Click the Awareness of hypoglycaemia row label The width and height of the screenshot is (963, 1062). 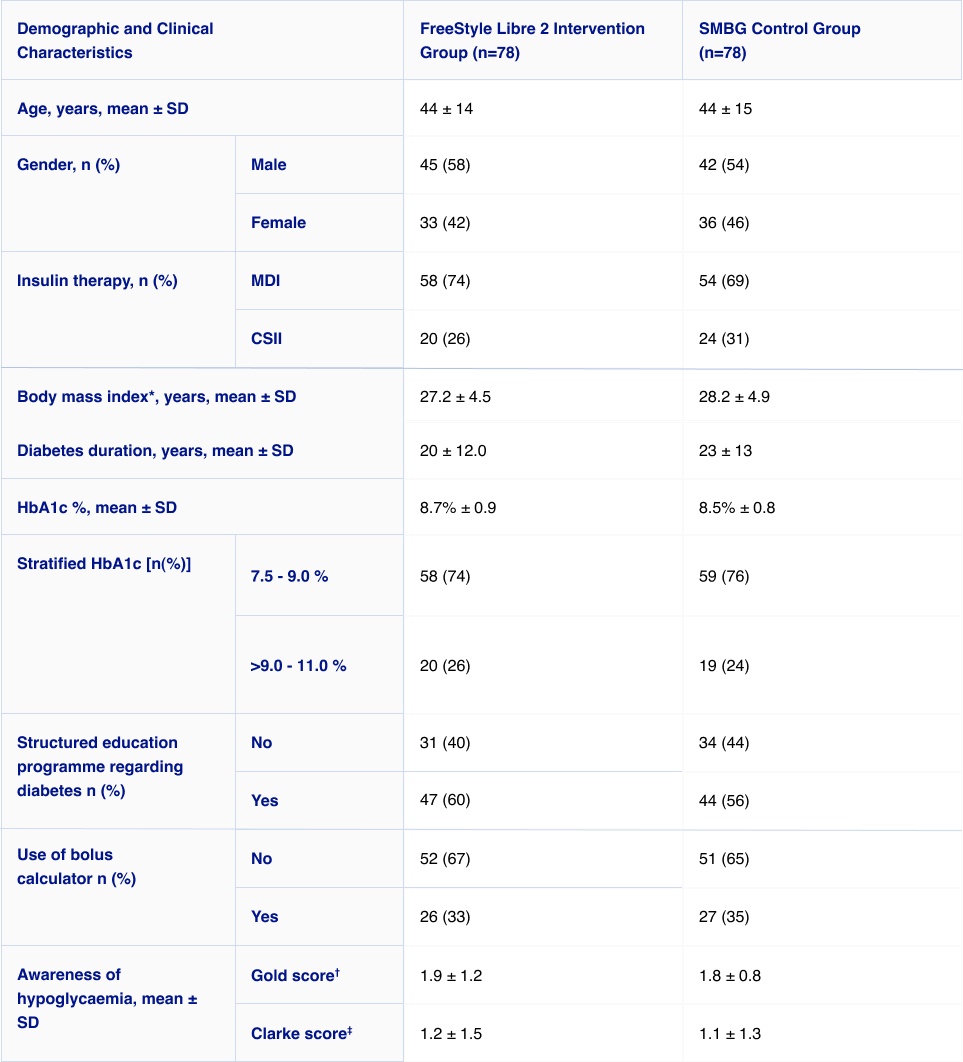[x=107, y=998]
